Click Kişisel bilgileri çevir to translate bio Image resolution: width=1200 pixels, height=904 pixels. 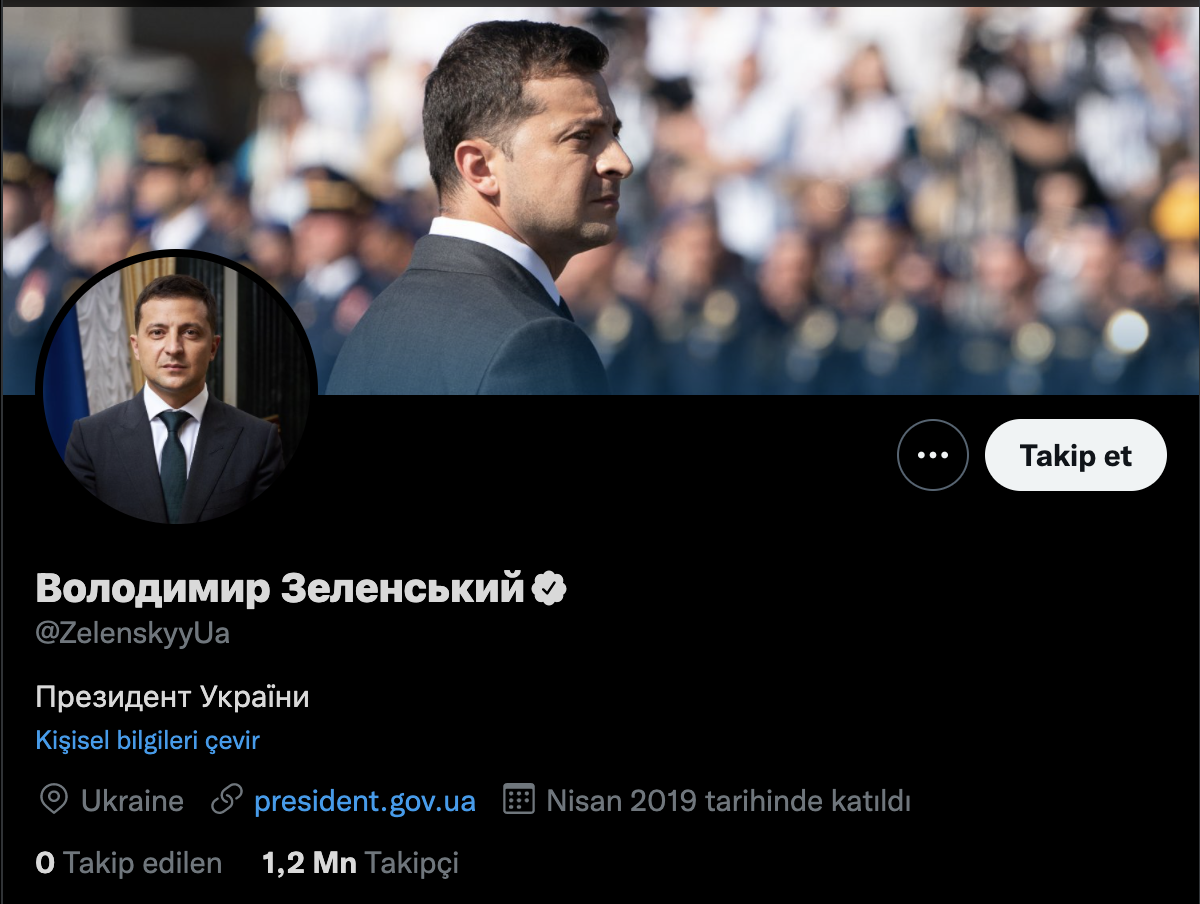[x=147, y=741]
